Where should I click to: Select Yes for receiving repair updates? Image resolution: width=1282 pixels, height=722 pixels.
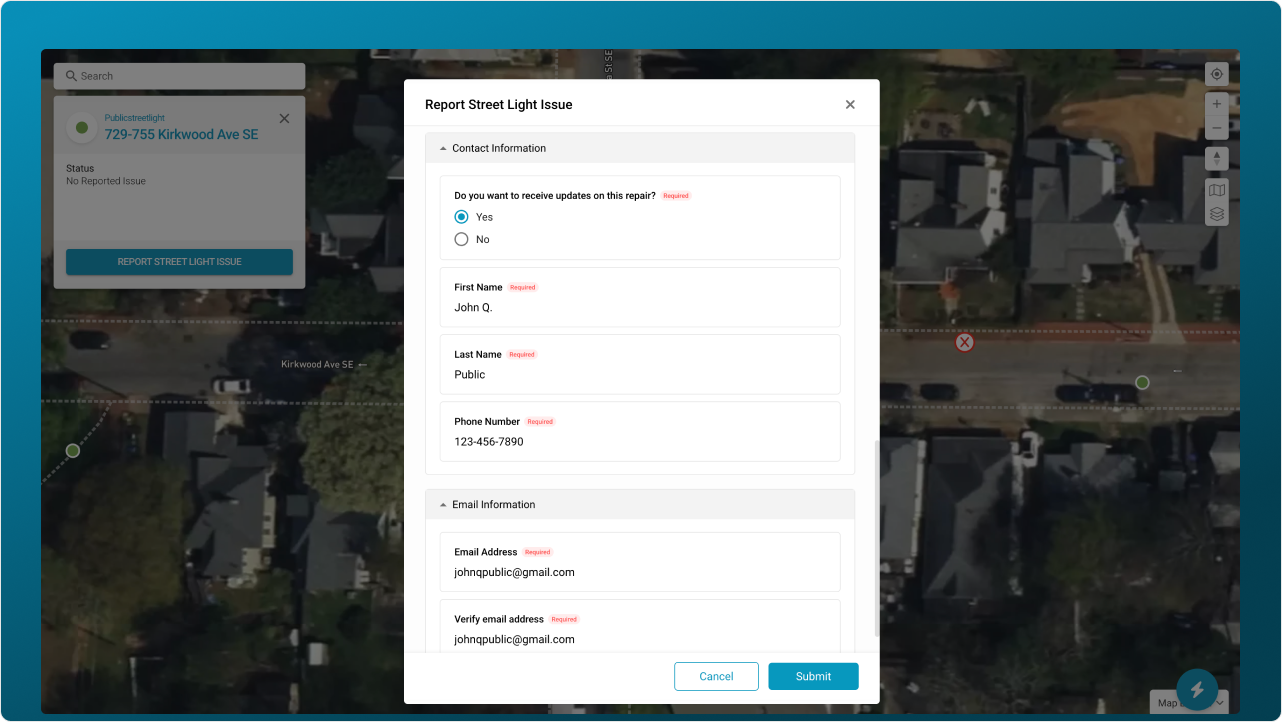(461, 217)
